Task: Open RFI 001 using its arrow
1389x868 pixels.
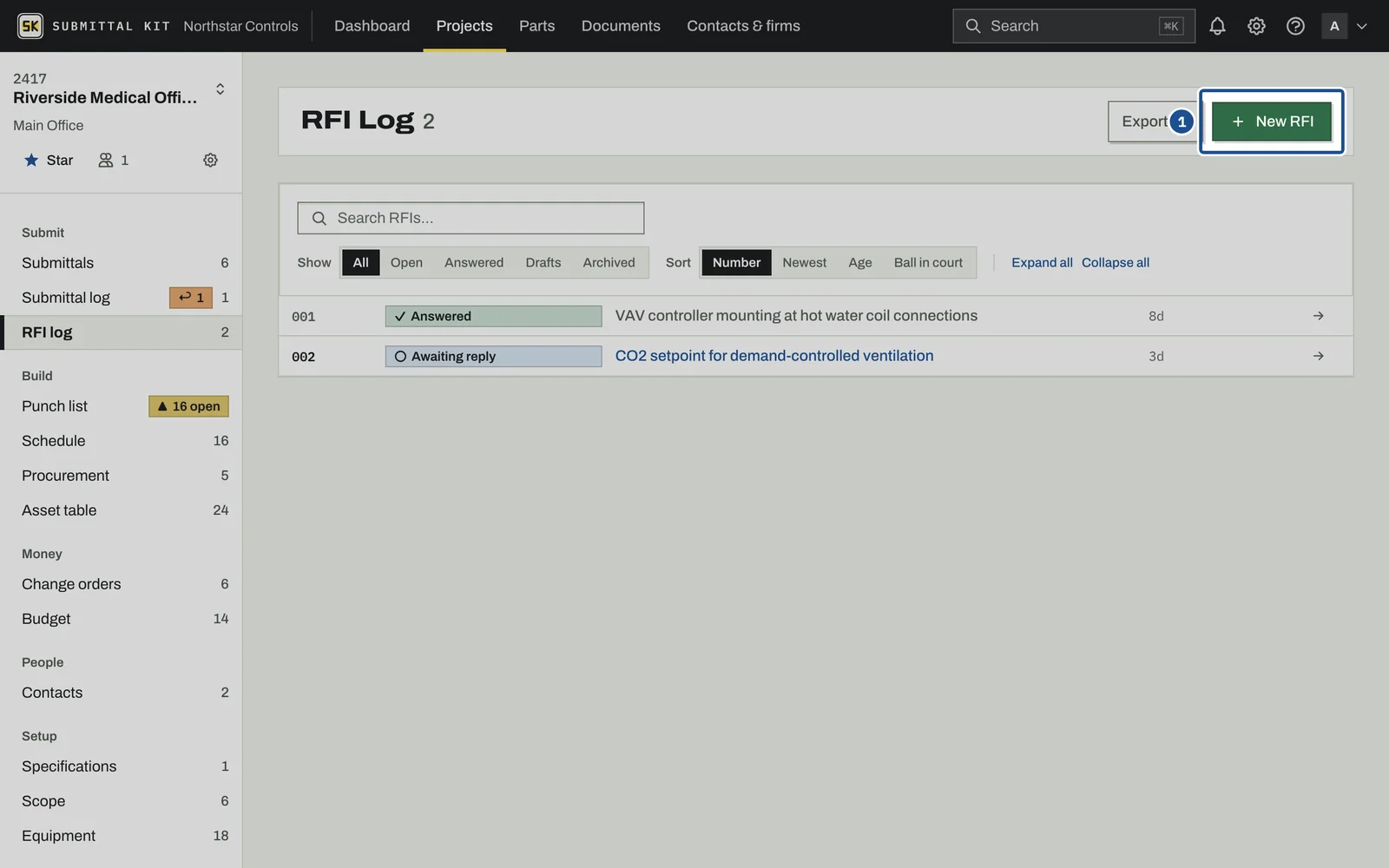Action: pyautogui.click(x=1318, y=316)
